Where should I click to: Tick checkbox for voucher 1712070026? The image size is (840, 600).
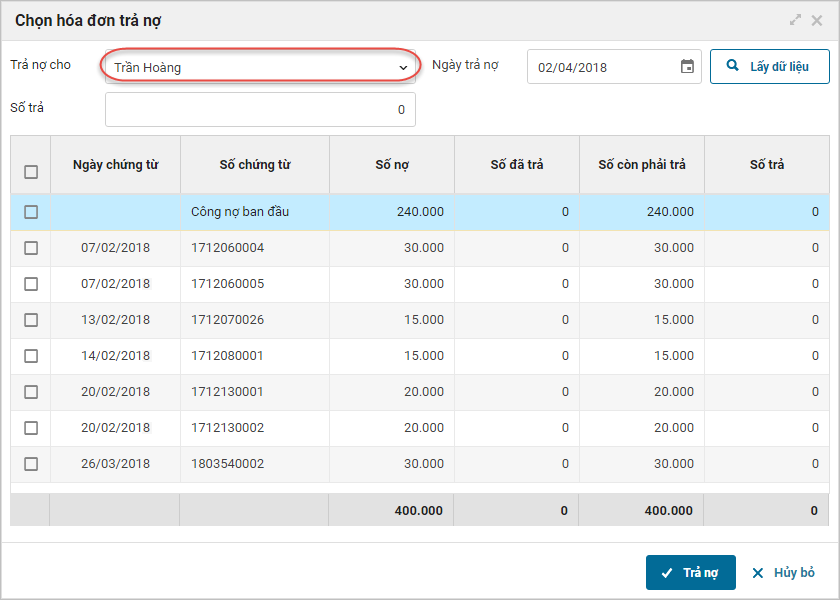point(31,320)
